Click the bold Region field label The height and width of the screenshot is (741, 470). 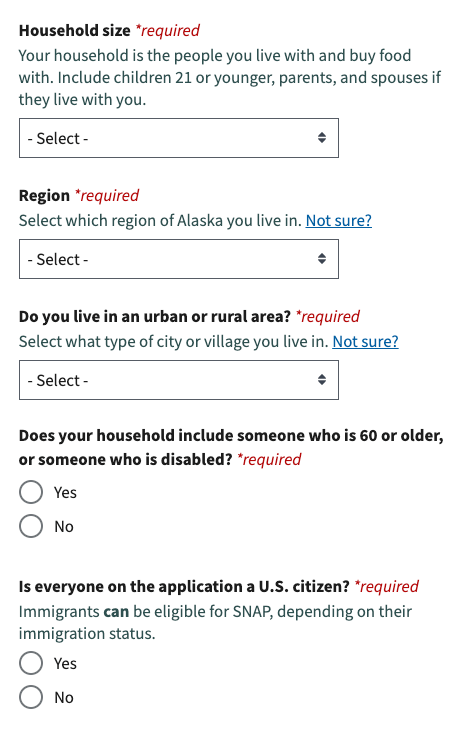(44, 195)
